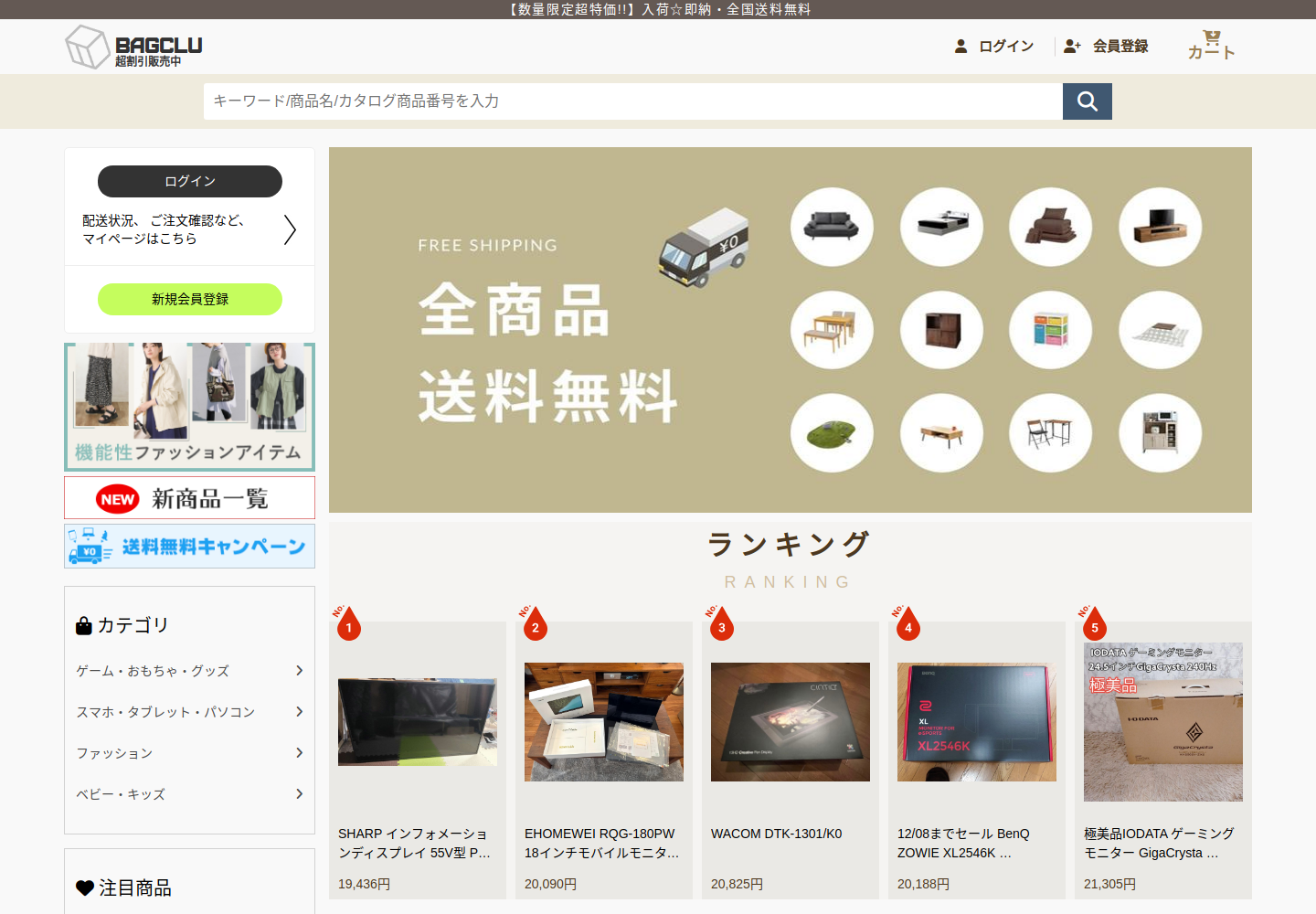Click the login person icon in header
The image size is (1316, 914).
click(960, 46)
